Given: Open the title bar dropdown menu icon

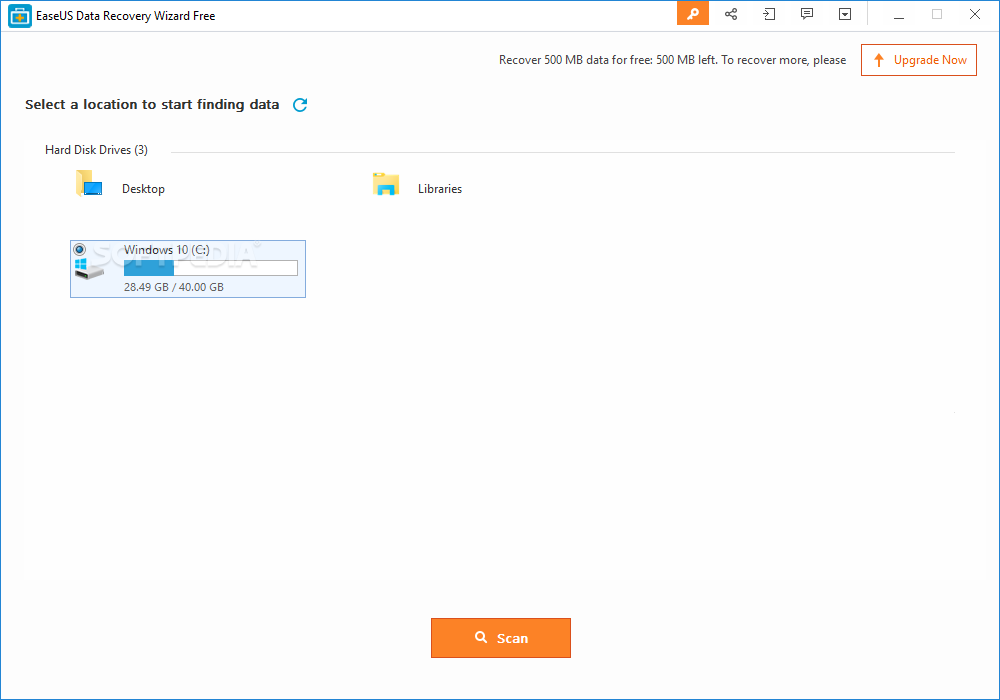Looking at the screenshot, I should [x=845, y=14].
